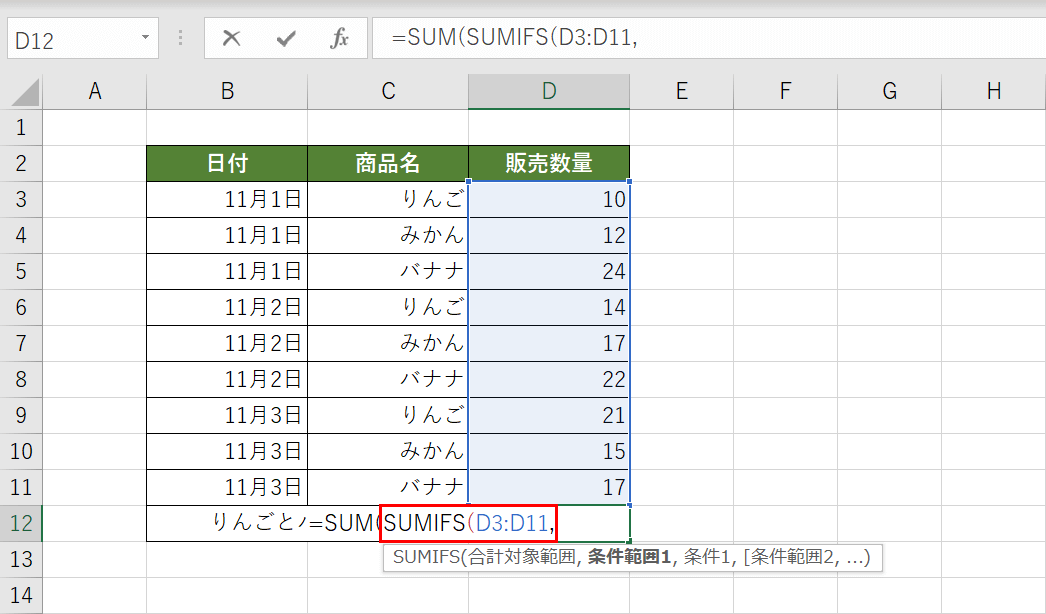Click the Cancel (X) formula button
The image size is (1046, 614).
coord(232,39)
